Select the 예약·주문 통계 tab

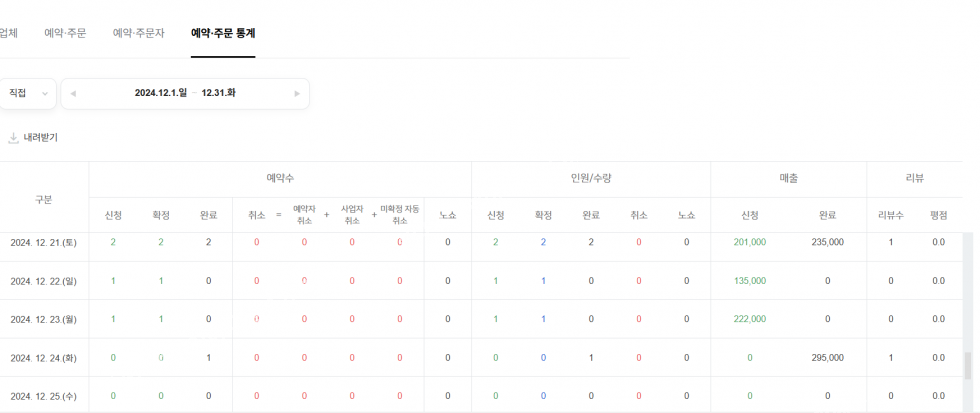click(223, 33)
